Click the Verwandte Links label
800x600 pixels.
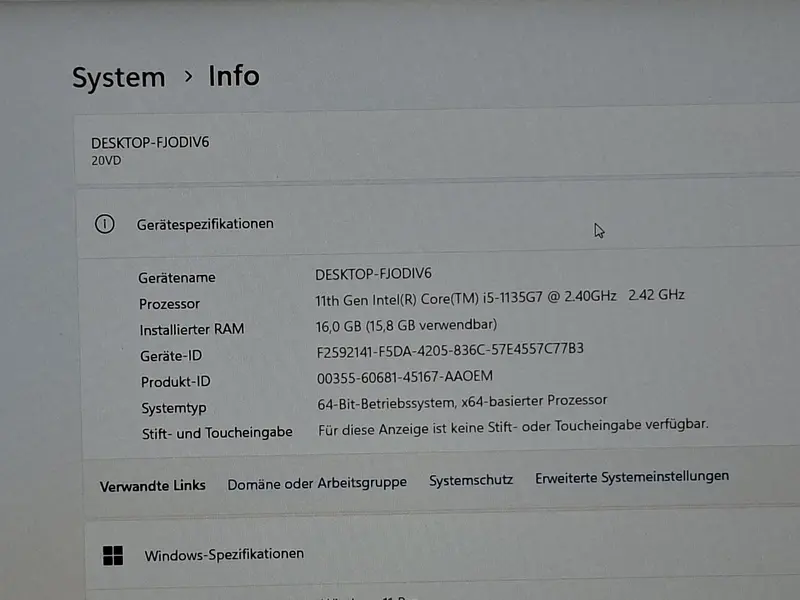click(x=153, y=486)
